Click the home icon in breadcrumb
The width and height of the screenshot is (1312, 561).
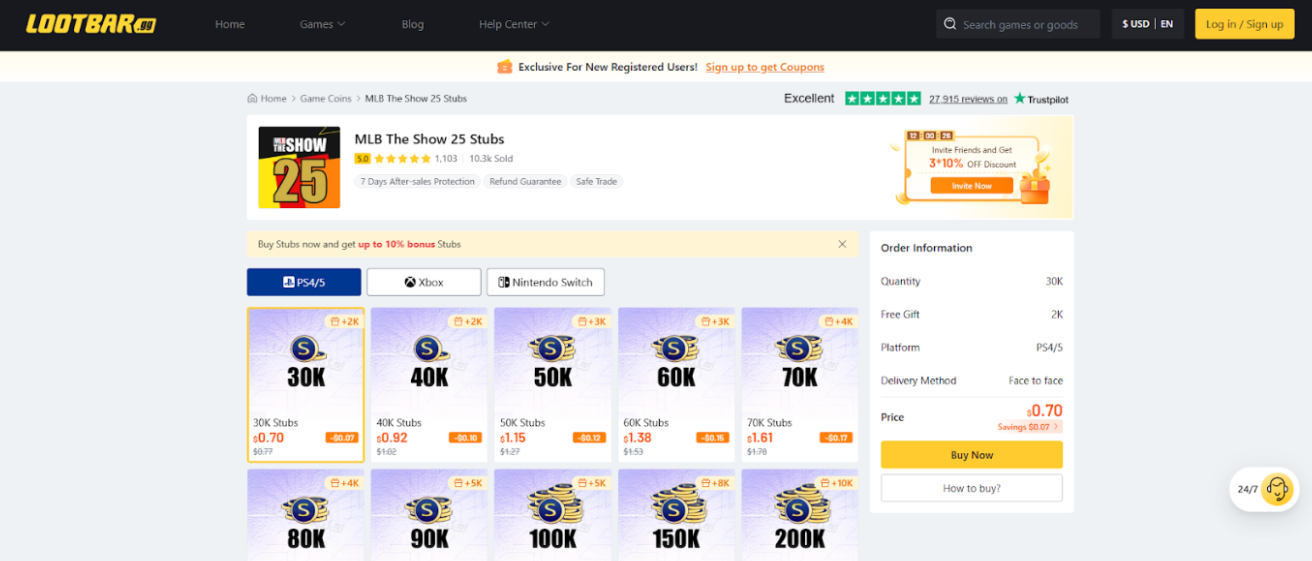coord(252,99)
